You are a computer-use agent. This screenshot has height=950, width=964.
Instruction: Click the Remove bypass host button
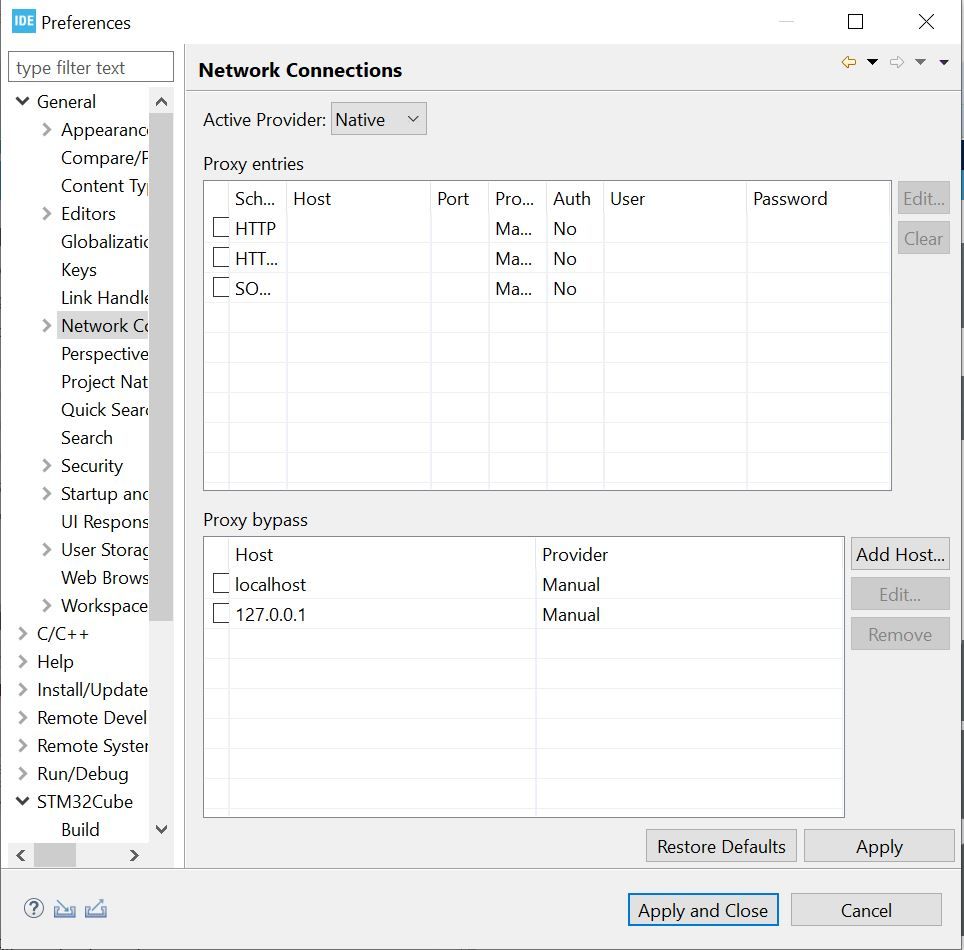(x=900, y=634)
